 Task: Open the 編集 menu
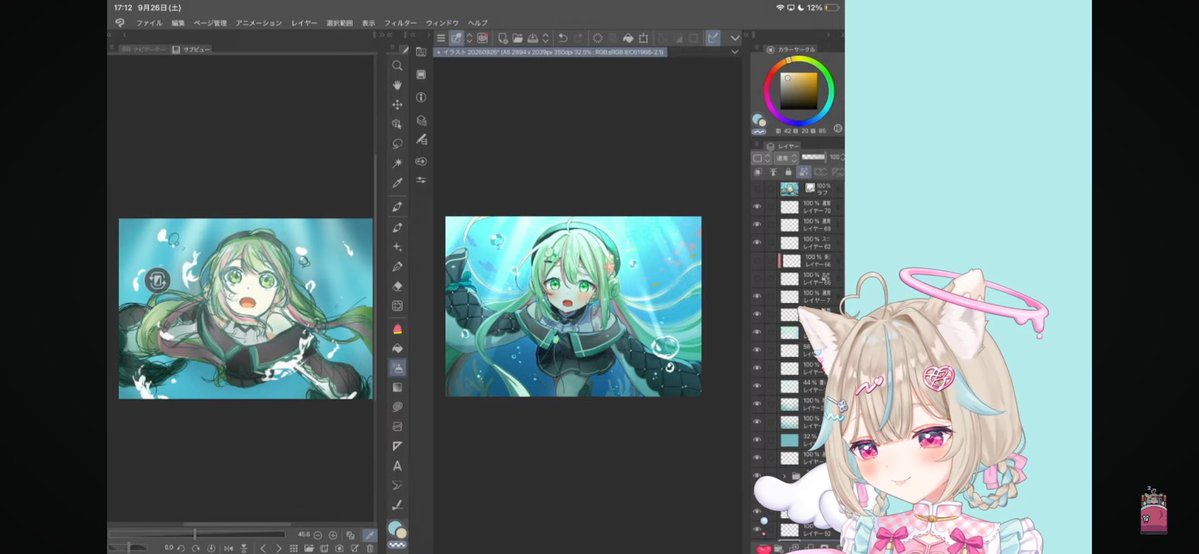(x=178, y=23)
